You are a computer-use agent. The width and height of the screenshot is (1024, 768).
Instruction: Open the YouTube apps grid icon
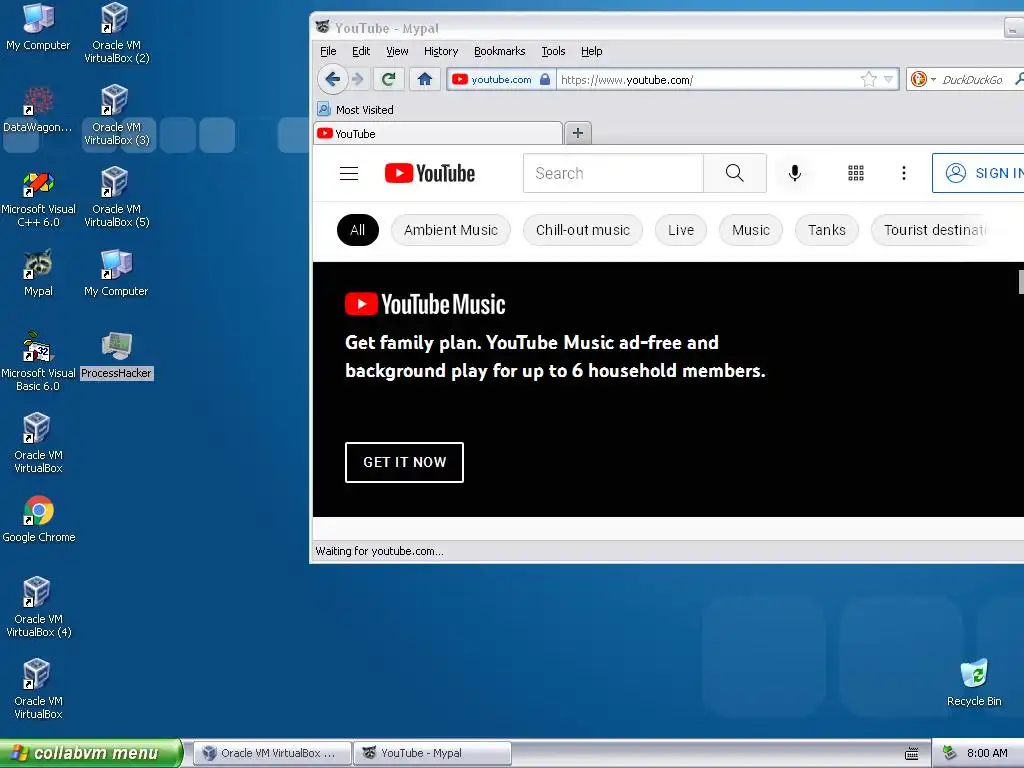tap(856, 173)
